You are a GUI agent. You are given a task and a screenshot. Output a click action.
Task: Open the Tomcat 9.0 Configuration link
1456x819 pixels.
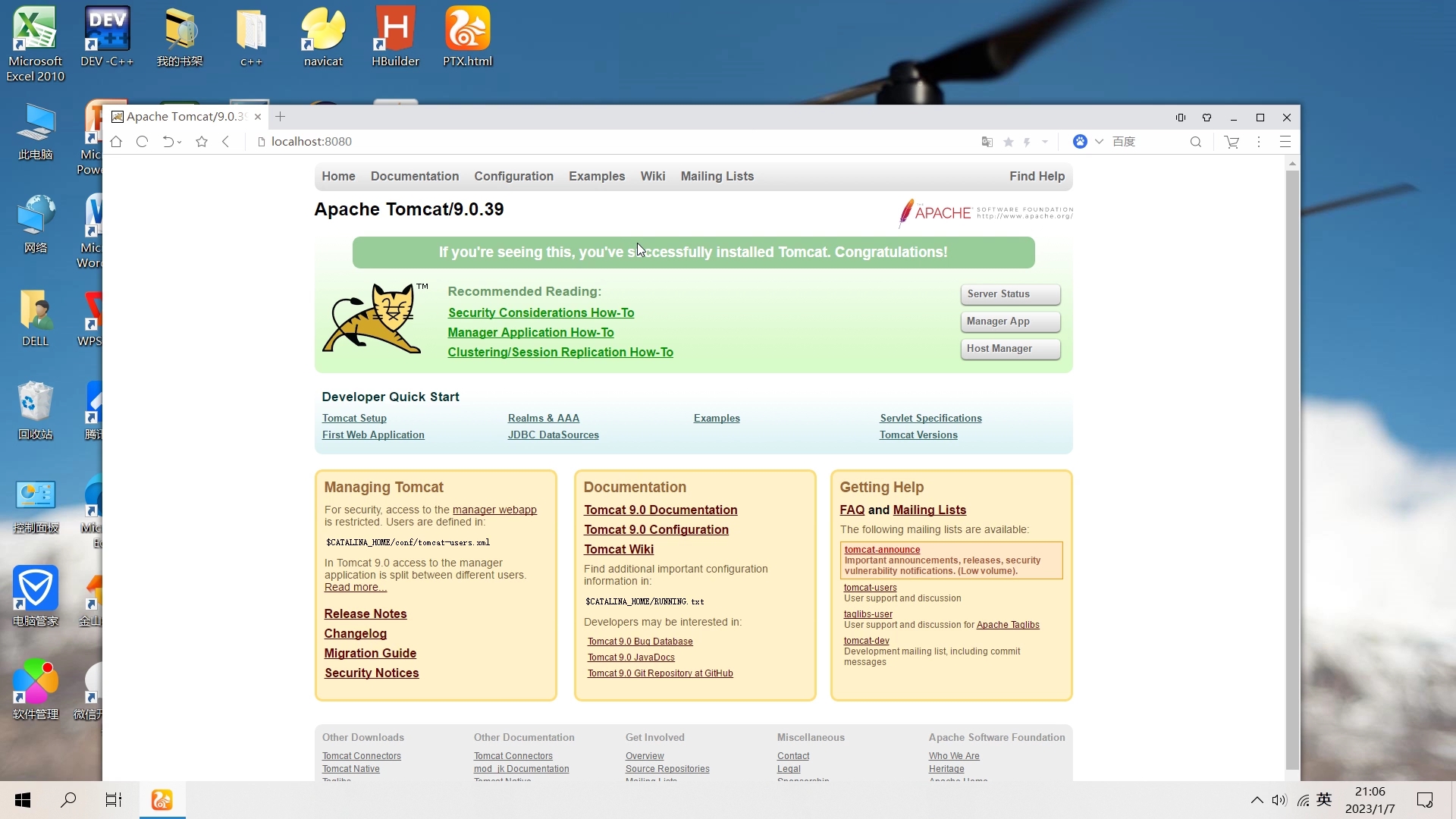[656, 530]
